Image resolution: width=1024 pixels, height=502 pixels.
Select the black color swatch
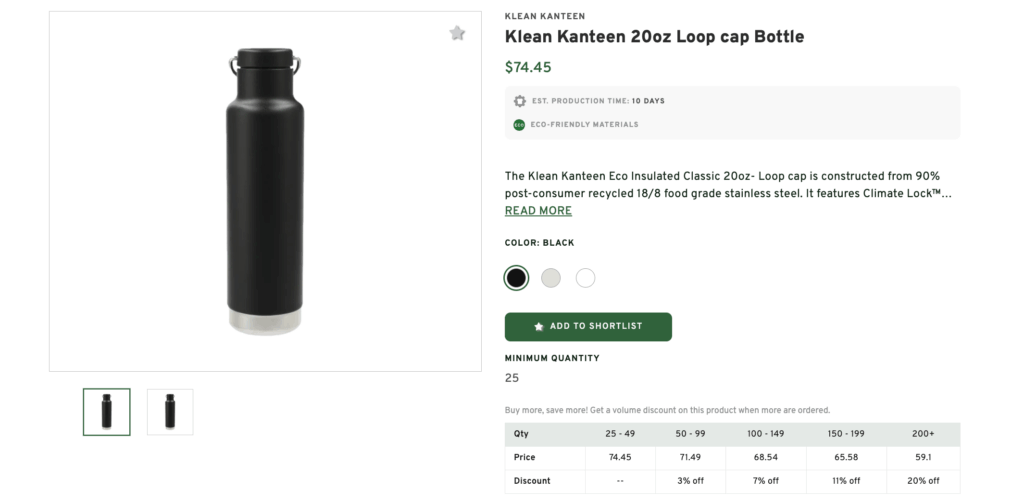click(516, 278)
